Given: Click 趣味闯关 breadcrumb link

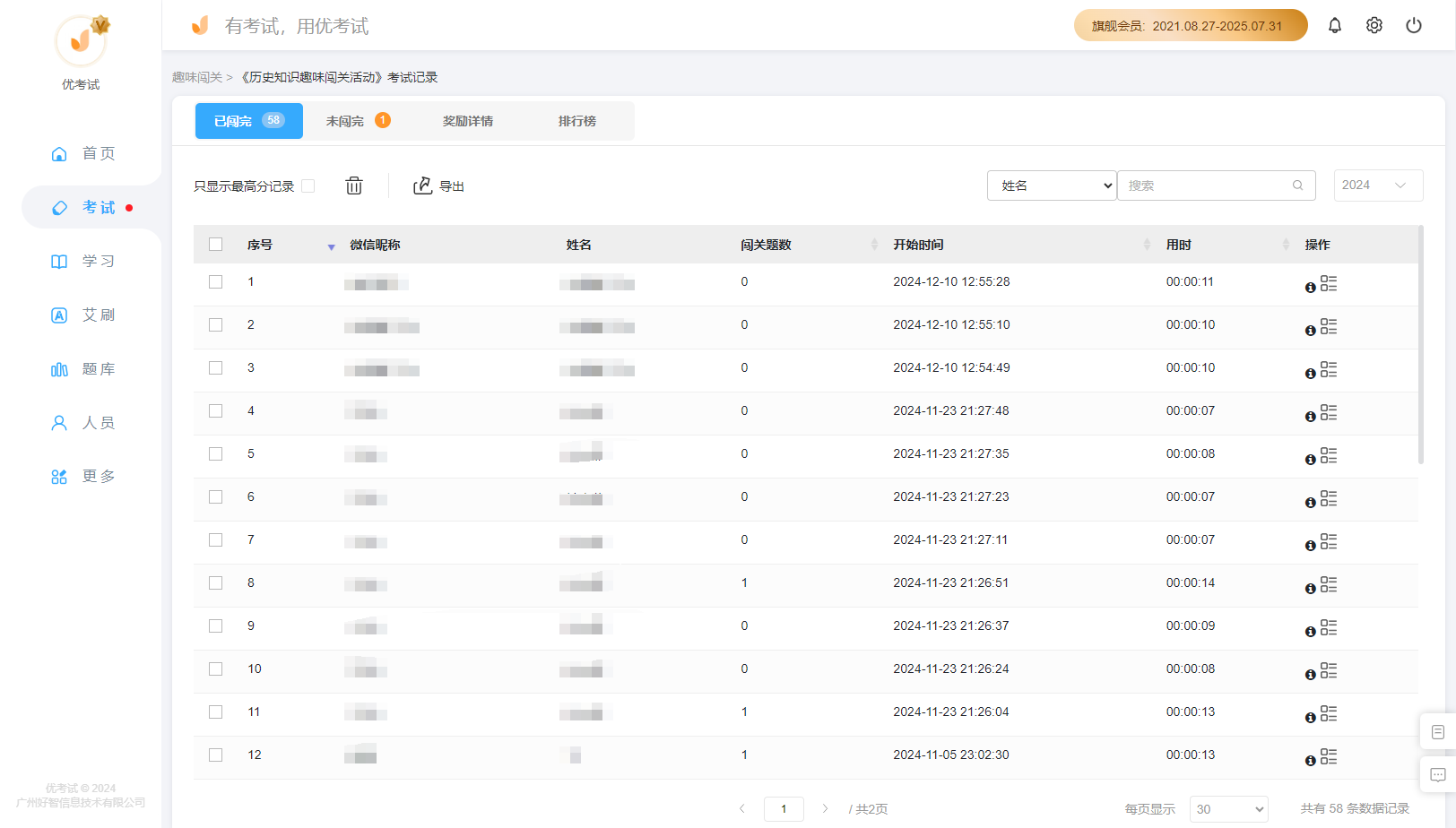Looking at the screenshot, I should (197, 78).
